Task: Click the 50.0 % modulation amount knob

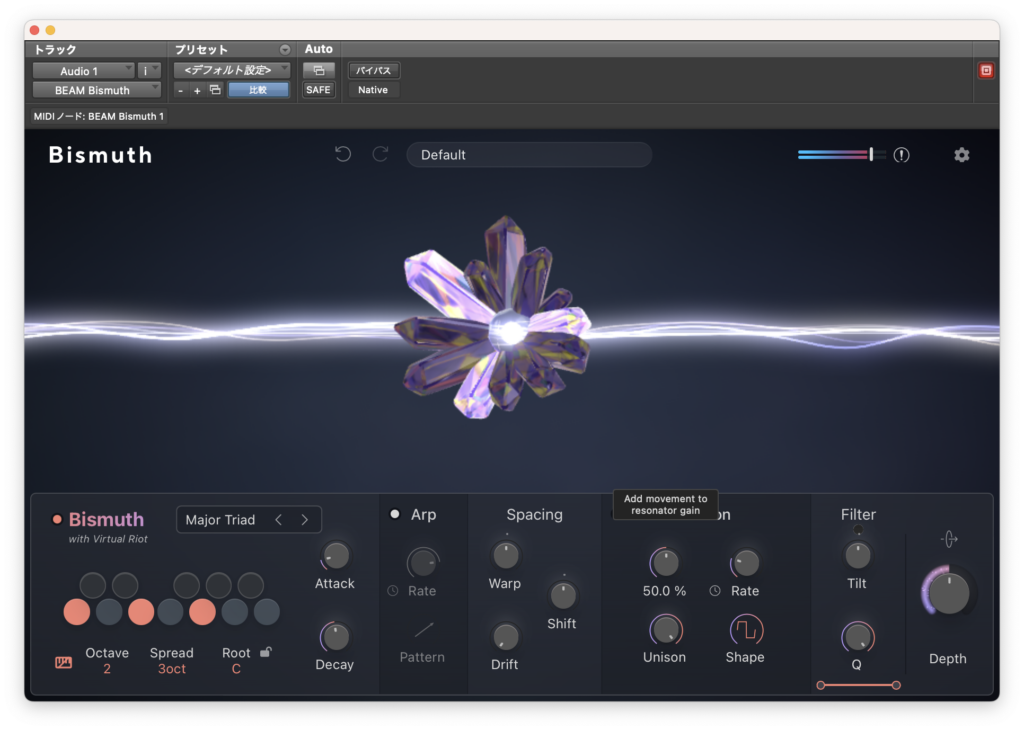Action: pos(665,563)
